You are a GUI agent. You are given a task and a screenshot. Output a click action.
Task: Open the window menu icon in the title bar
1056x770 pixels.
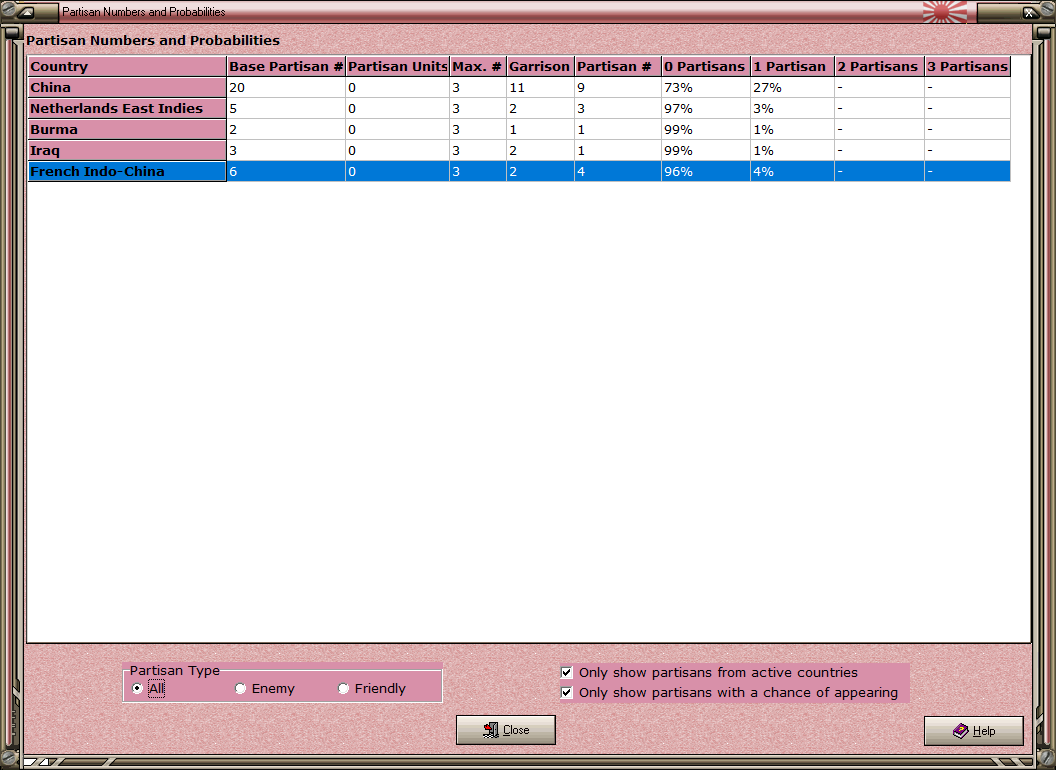[x=27, y=11]
